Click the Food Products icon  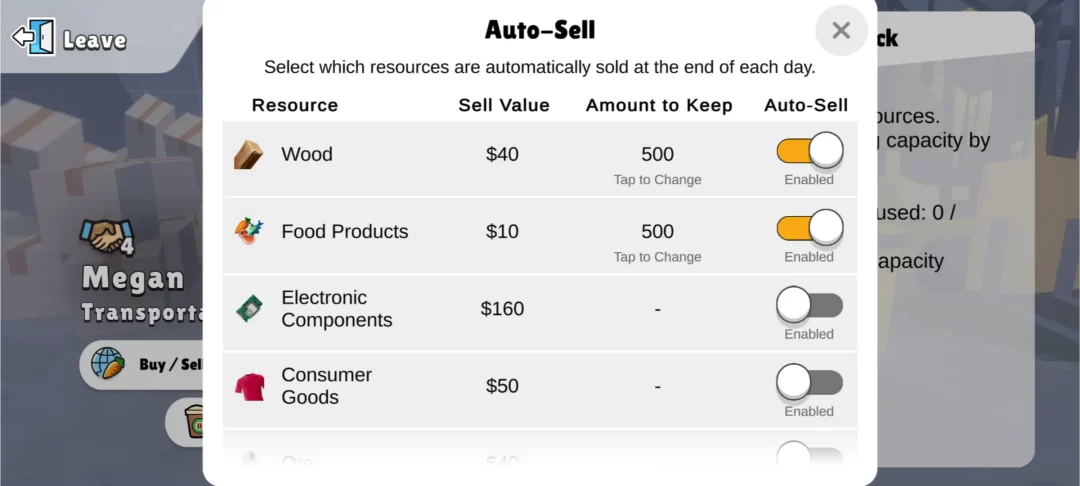pos(248,232)
